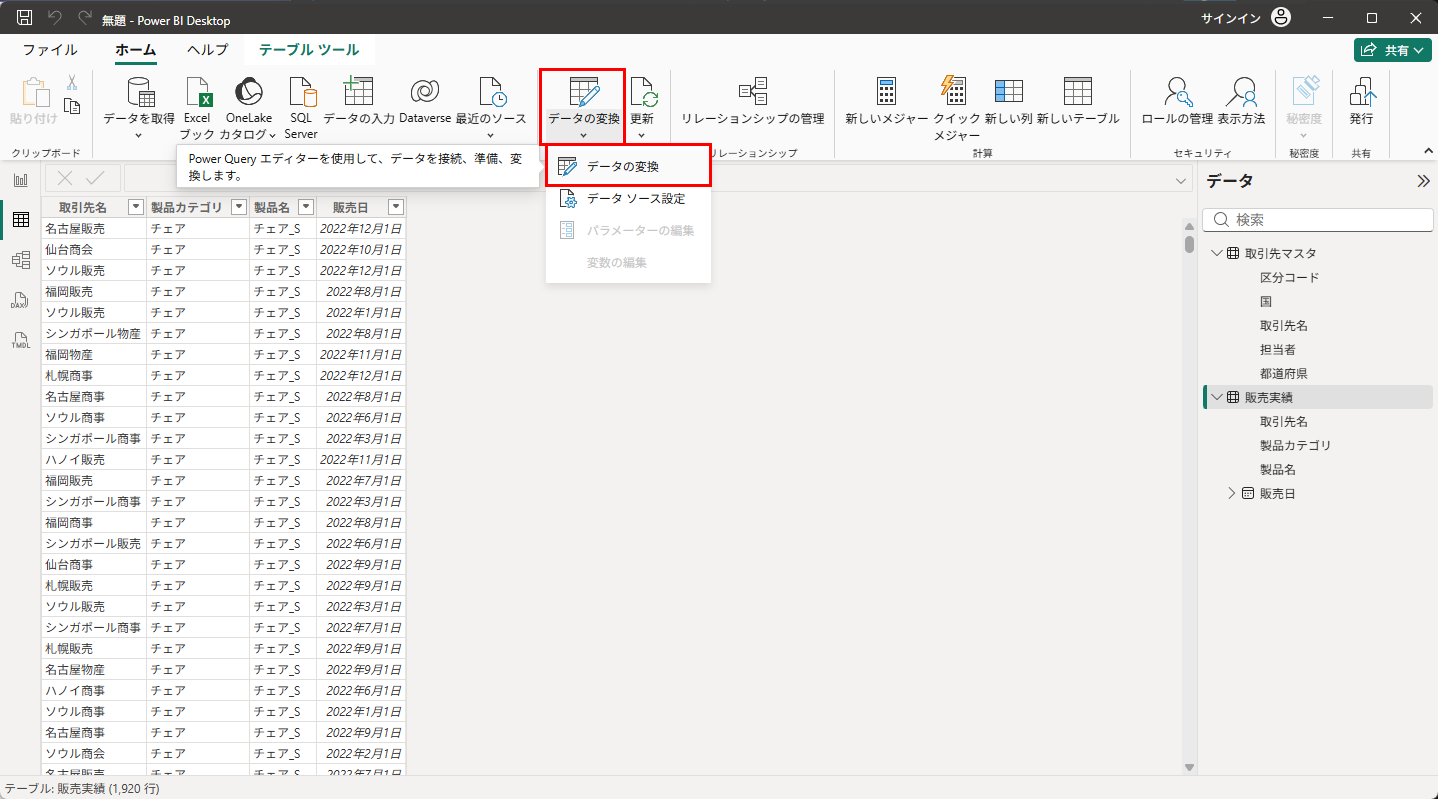Image resolution: width=1438 pixels, height=799 pixels.
Task: Create a クイック メジャー
Action: point(957,107)
